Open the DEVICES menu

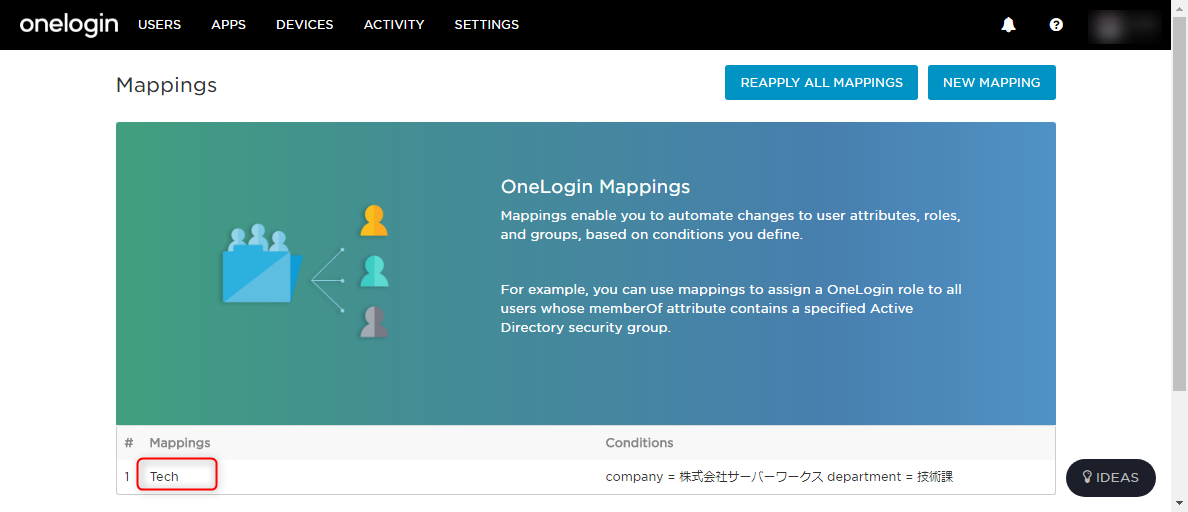tap(305, 24)
